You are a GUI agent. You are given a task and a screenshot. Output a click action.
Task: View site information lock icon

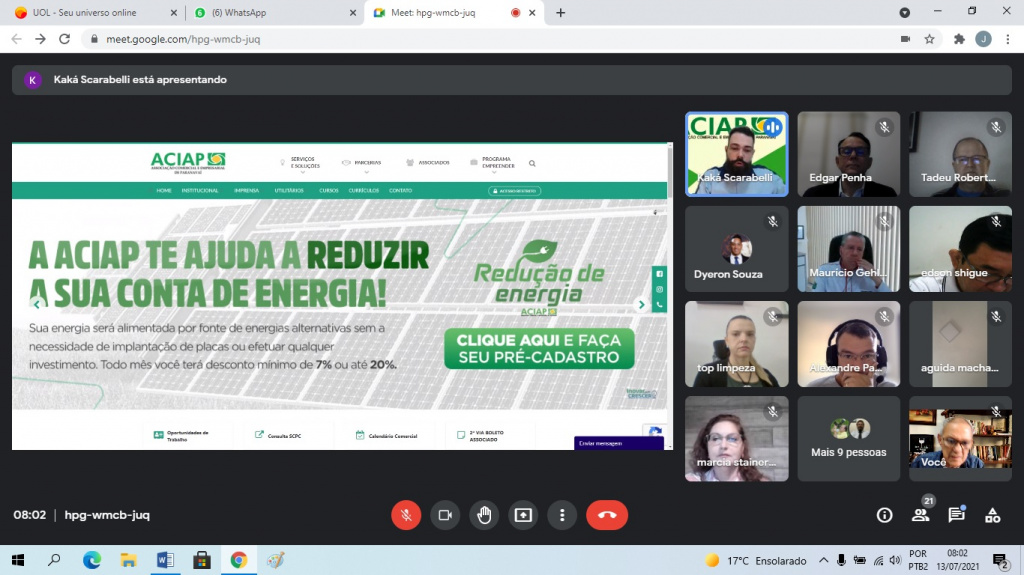94,39
